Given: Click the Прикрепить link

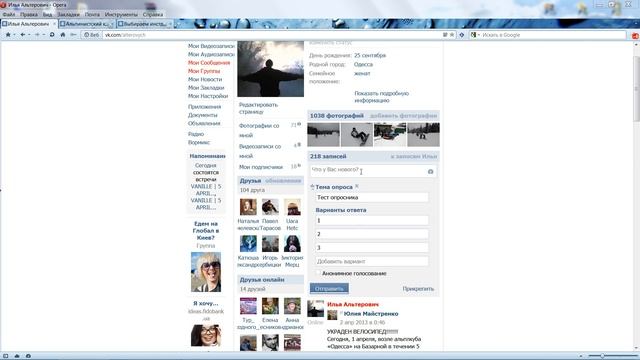Looking at the screenshot, I should point(418,289).
